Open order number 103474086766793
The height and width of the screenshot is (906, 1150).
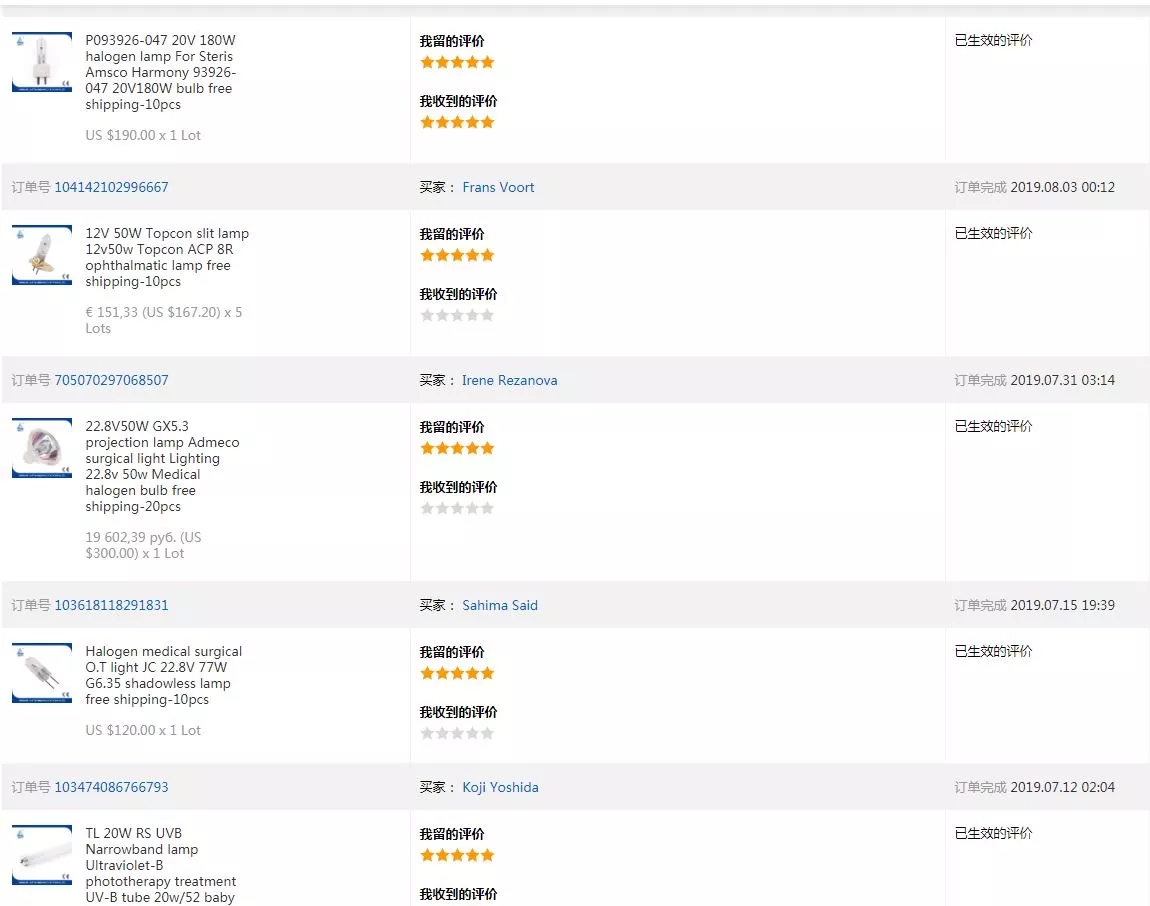pos(111,787)
